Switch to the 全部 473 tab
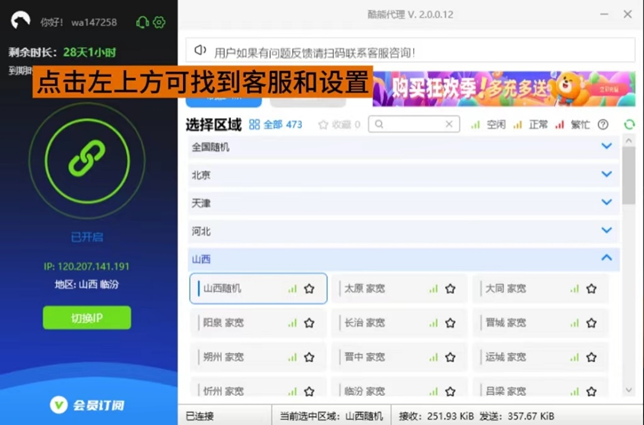Screen dimensions: 644x425 pyautogui.click(x=276, y=125)
